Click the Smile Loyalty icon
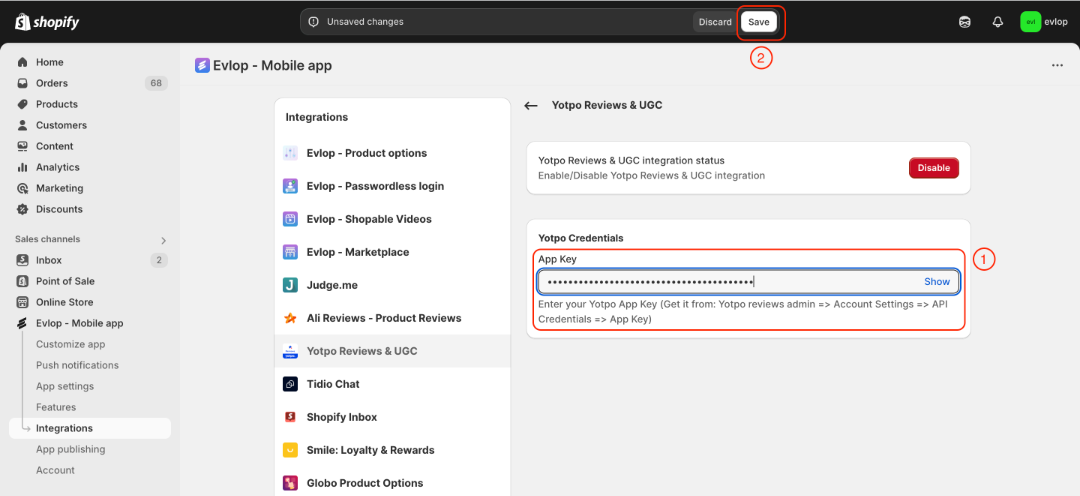The width and height of the screenshot is (1080, 496). tap(290, 450)
